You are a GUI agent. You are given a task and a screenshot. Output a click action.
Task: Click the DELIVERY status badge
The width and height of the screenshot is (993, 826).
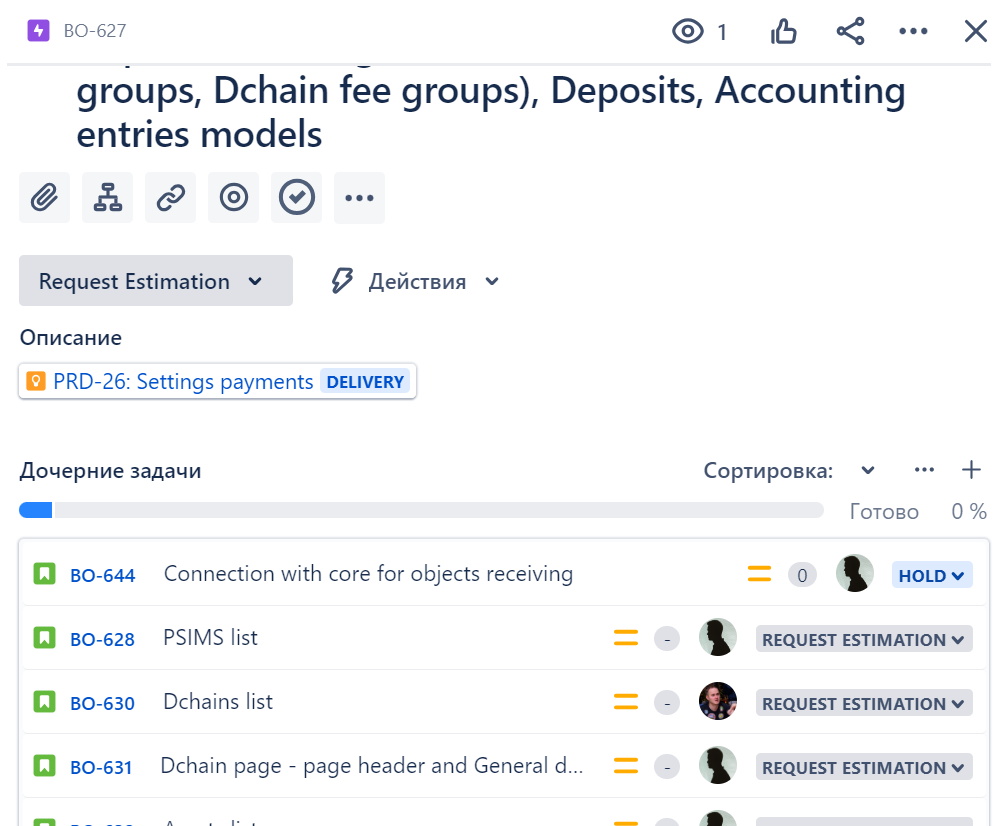[x=365, y=382]
